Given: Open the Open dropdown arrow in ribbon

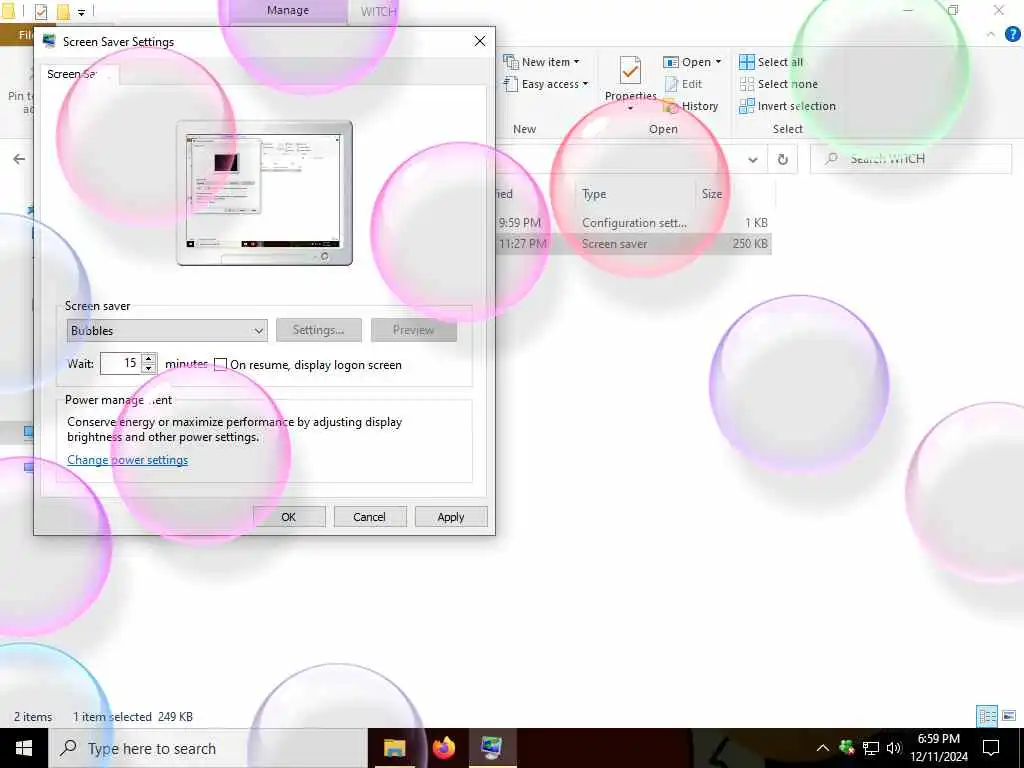Looking at the screenshot, I should point(718,62).
